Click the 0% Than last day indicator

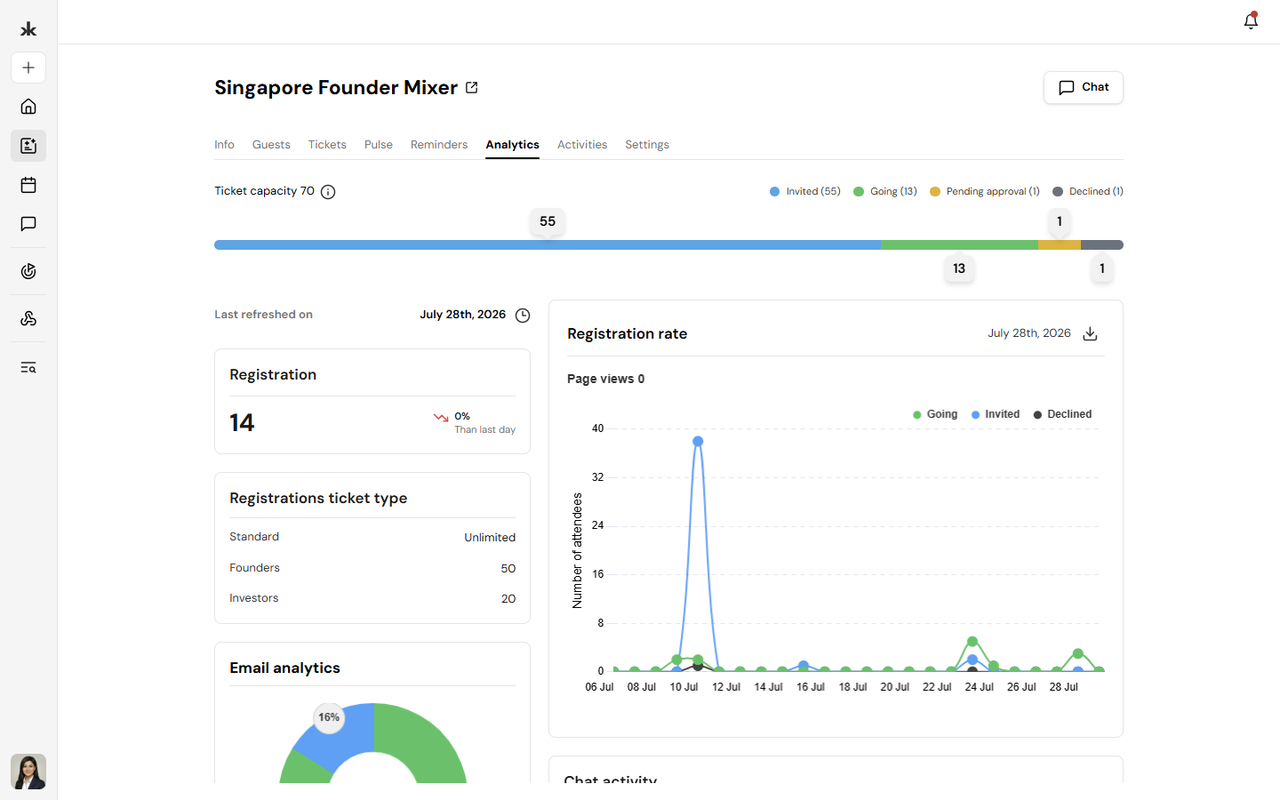point(474,422)
